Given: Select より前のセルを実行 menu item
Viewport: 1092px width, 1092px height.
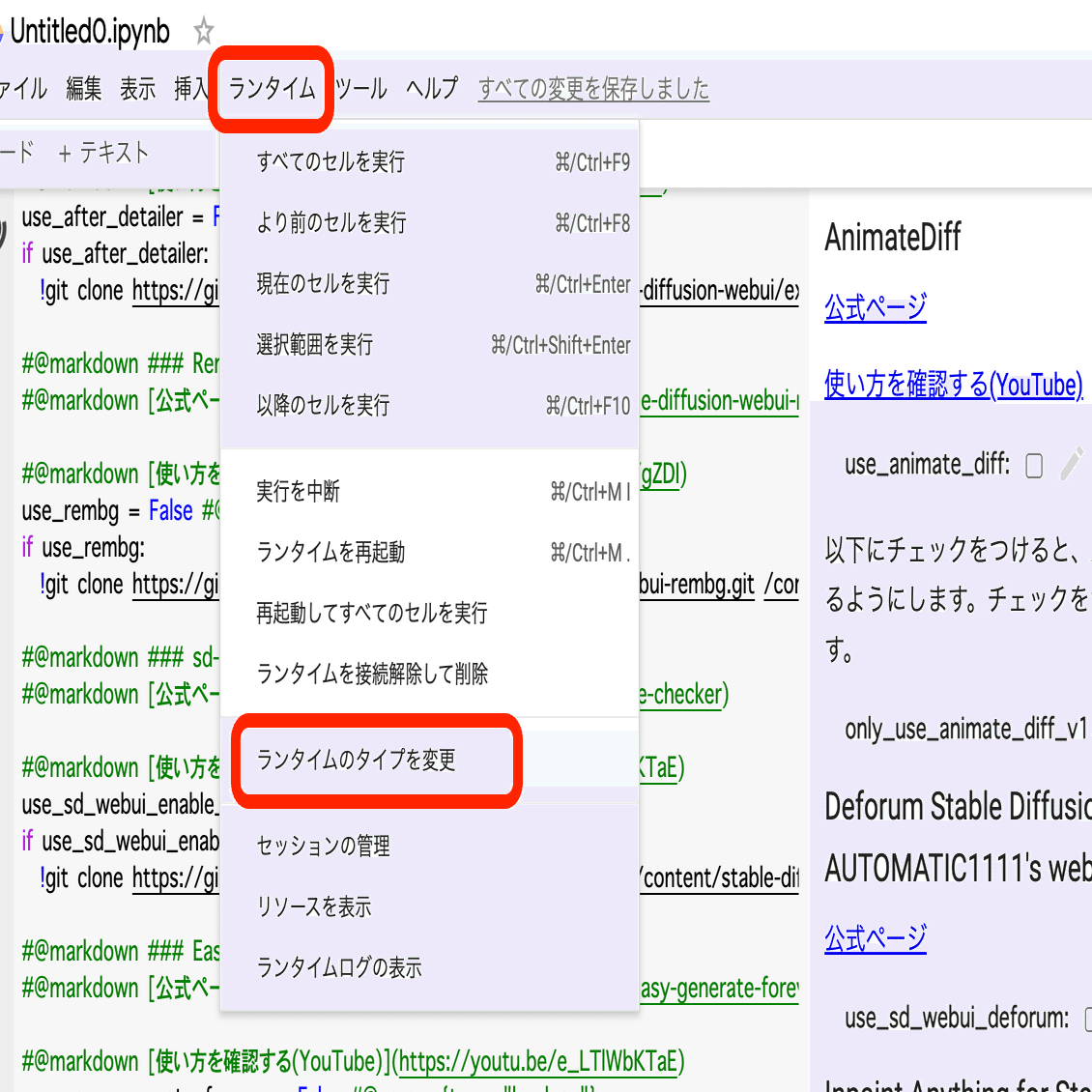Looking at the screenshot, I should click(430, 223).
